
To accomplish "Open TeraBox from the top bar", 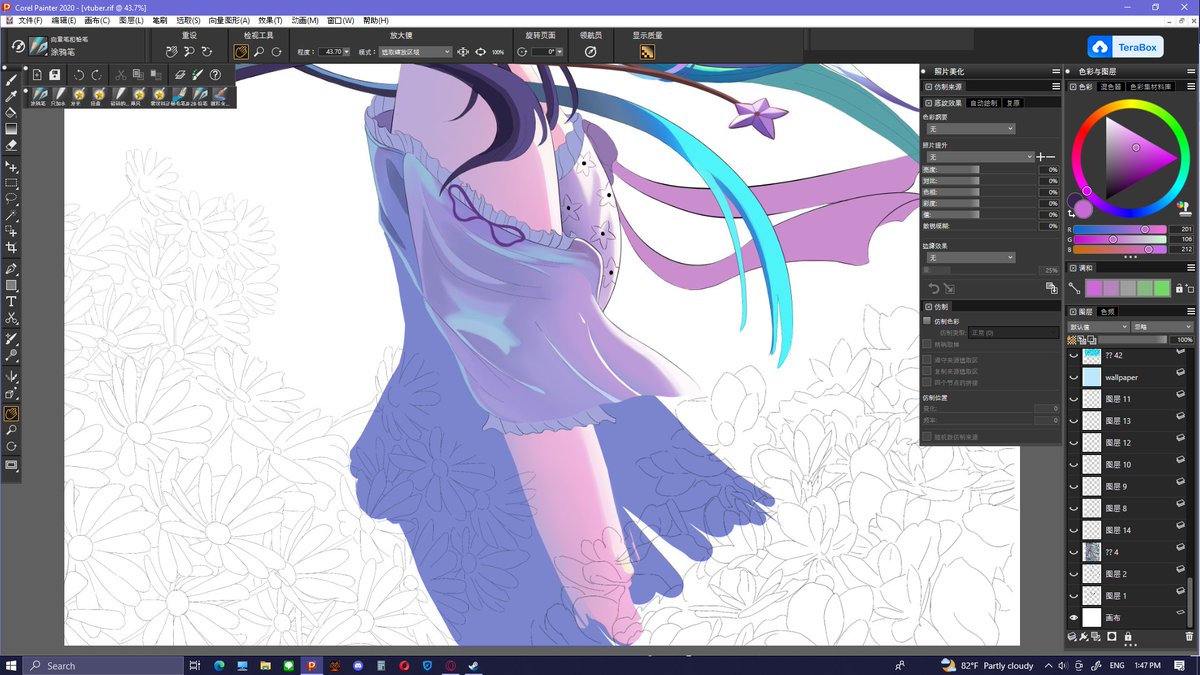I will [x=1124, y=47].
